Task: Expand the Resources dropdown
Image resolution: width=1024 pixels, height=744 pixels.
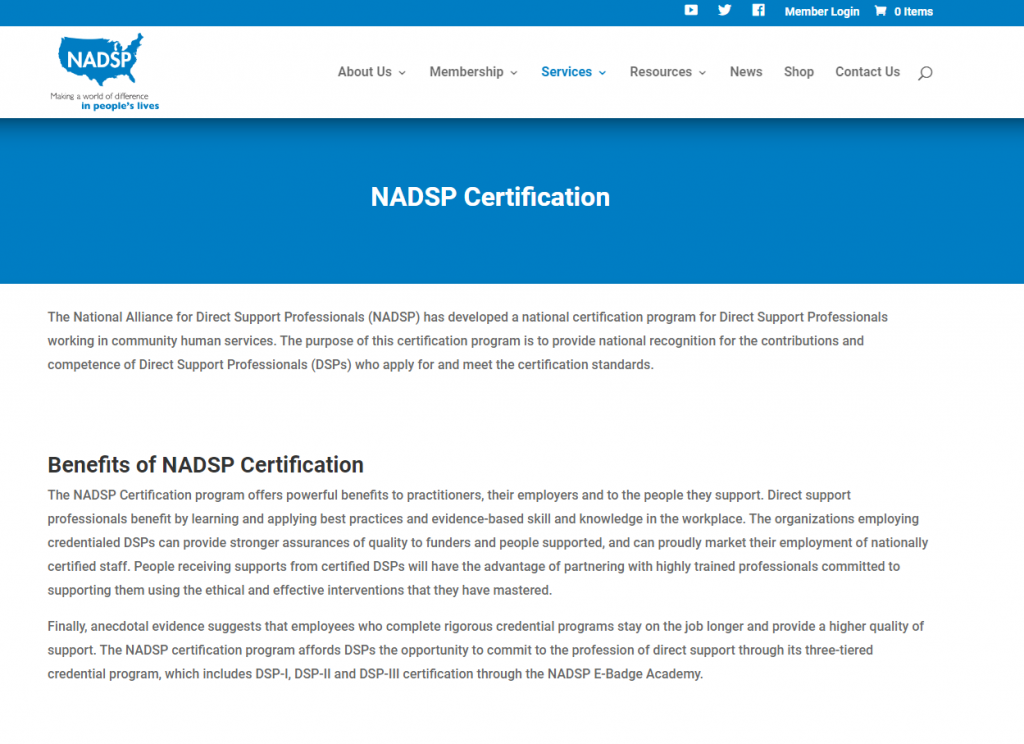Action: [x=704, y=72]
